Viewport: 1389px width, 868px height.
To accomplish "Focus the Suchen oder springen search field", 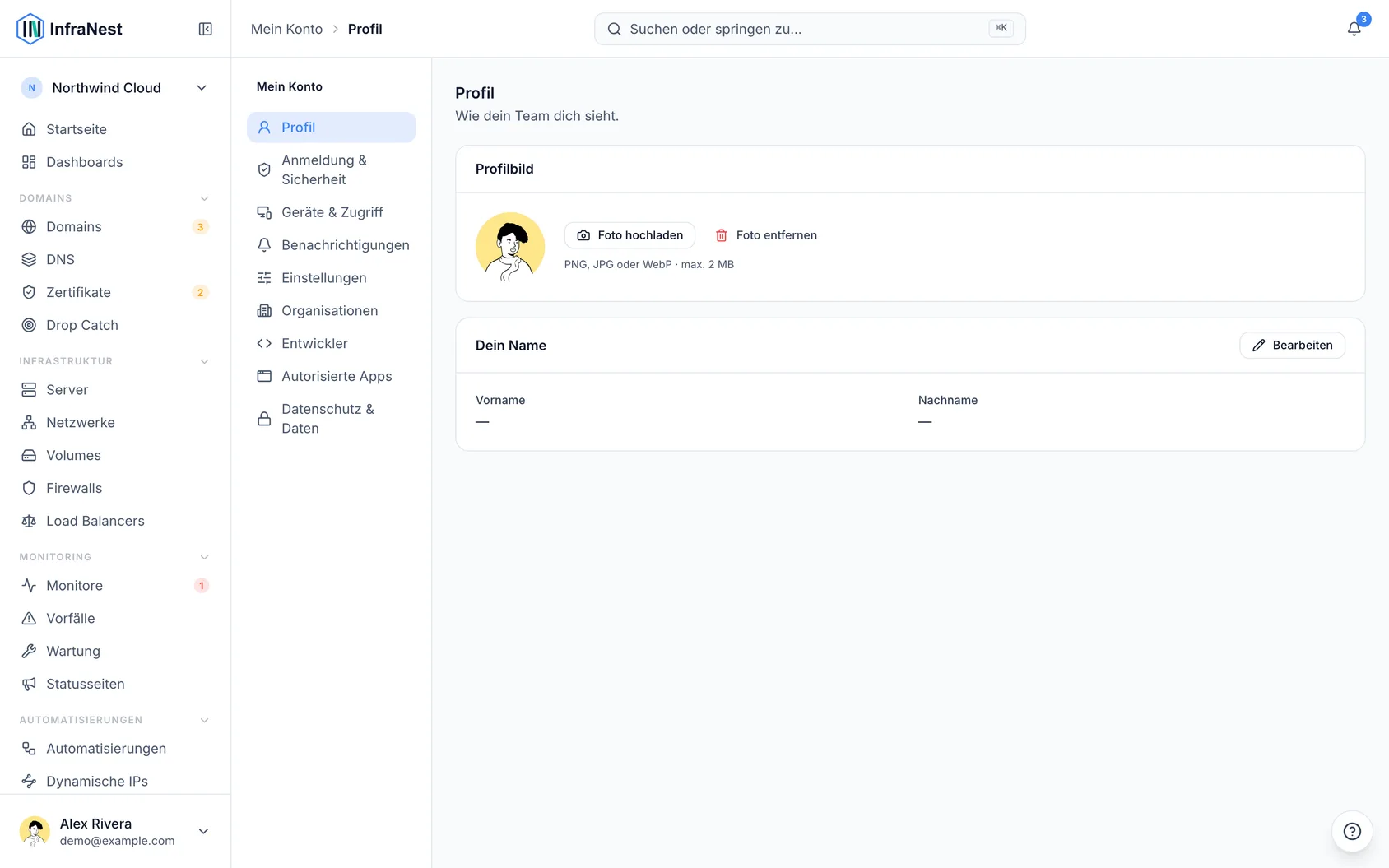I will click(x=810, y=29).
